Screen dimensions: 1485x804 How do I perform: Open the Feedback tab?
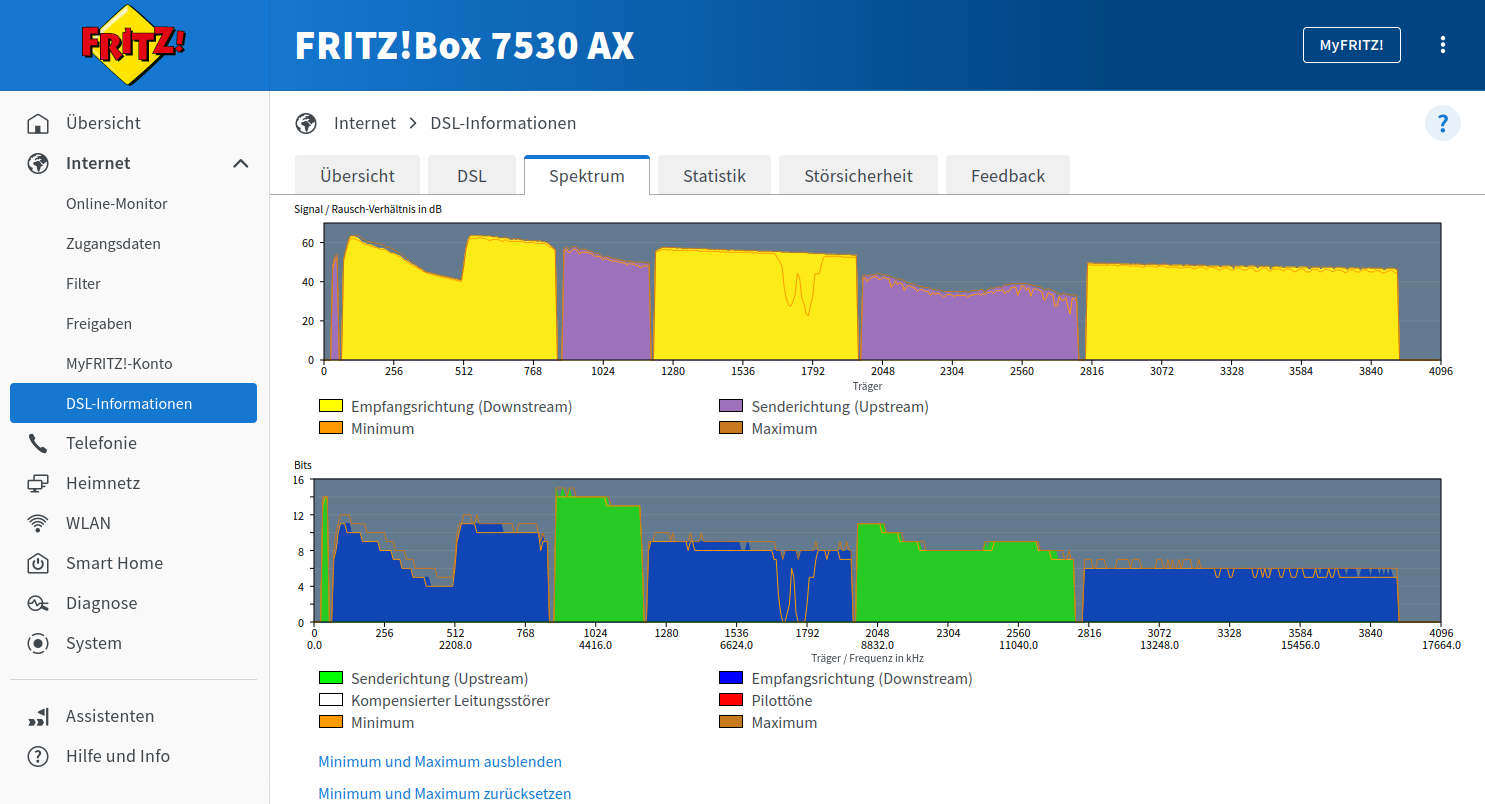point(1007,175)
